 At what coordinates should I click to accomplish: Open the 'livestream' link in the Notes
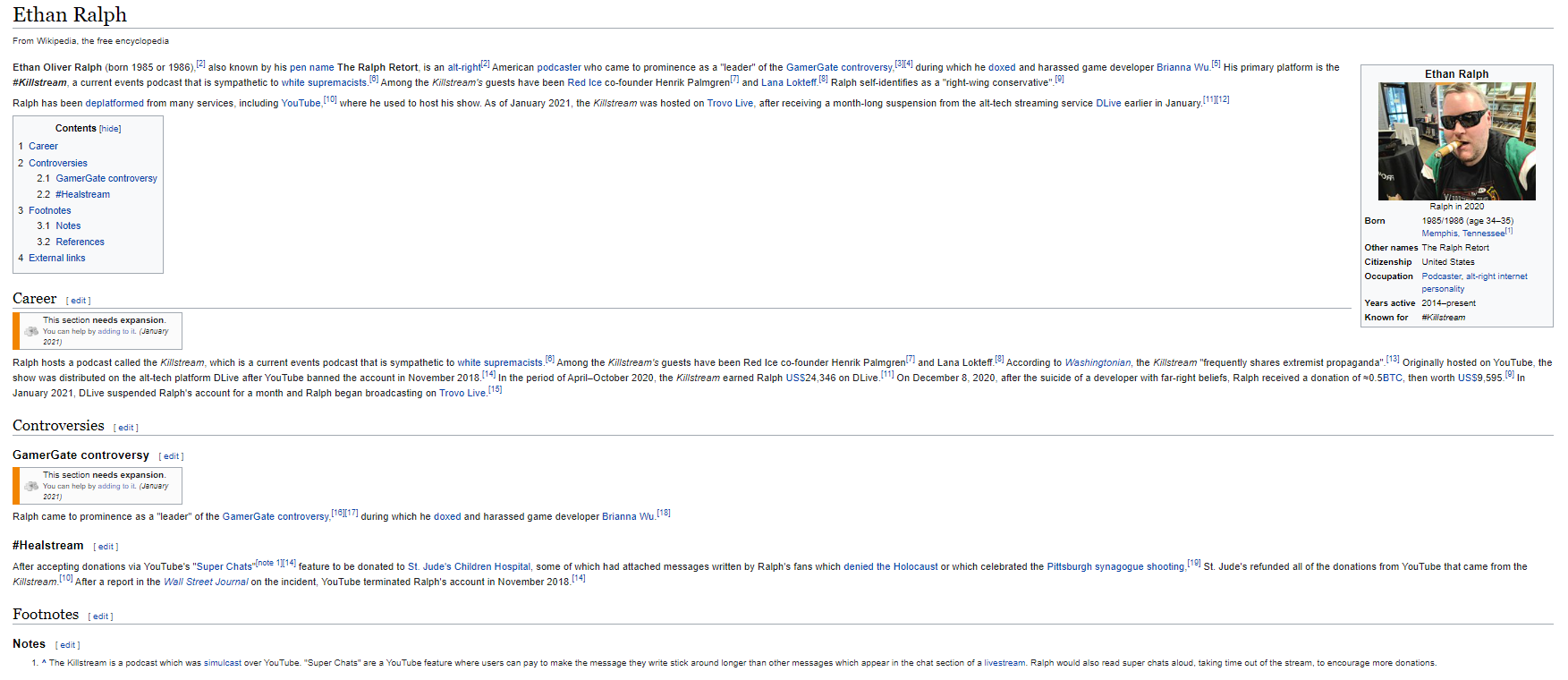(1004, 663)
